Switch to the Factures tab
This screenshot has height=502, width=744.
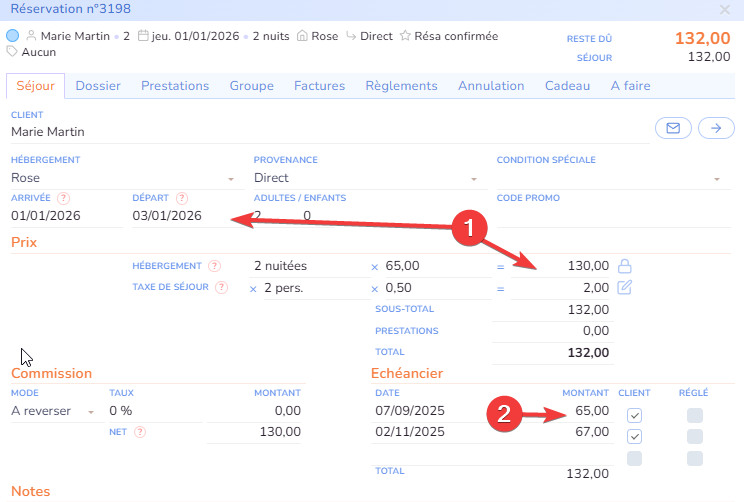pyautogui.click(x=319, y=86)
